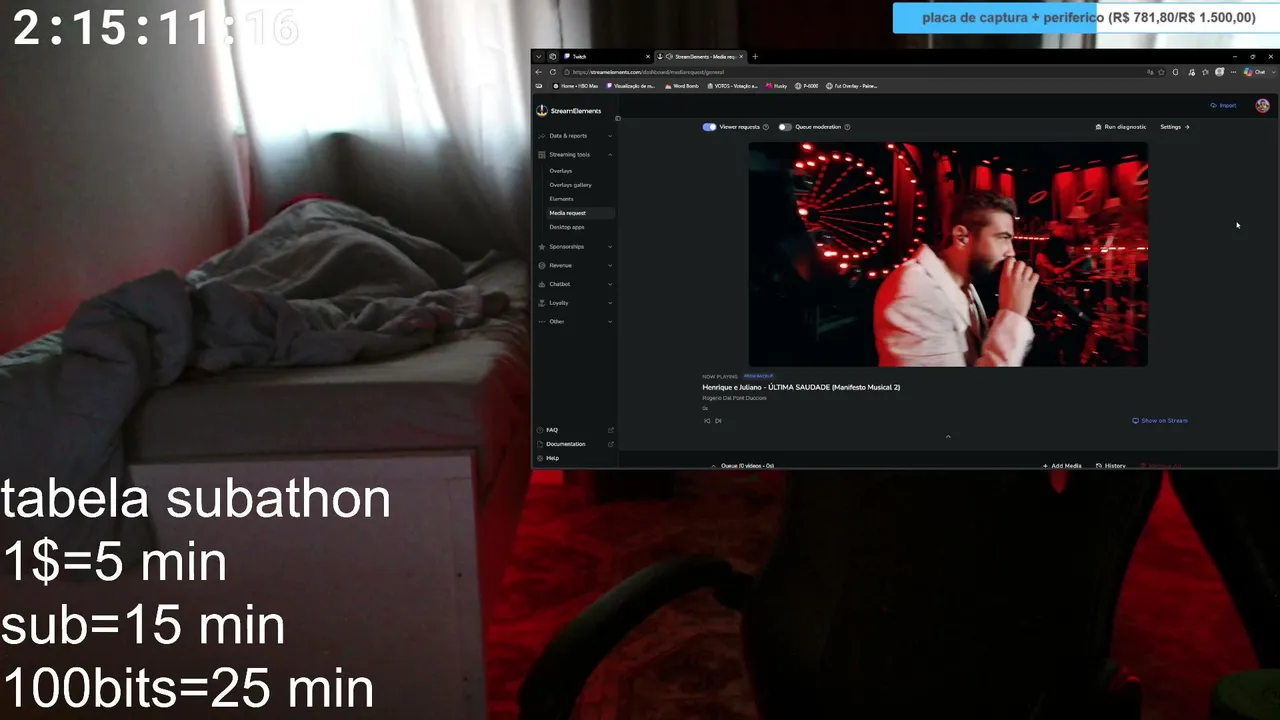Collapse the sidebar with the panel icon

pos(618,118)
